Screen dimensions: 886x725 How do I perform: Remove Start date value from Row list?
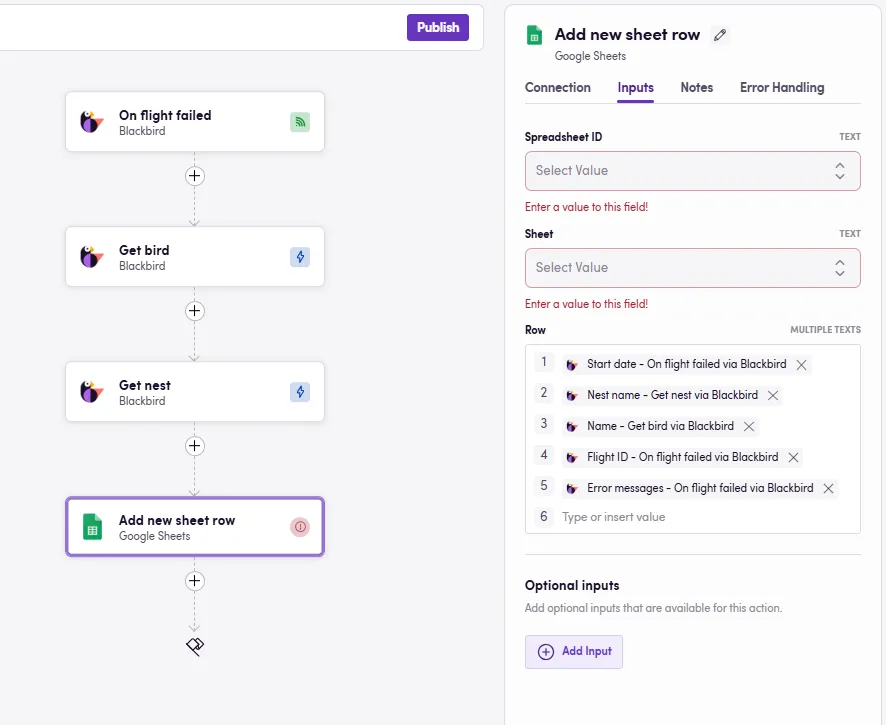pos(801,365)
